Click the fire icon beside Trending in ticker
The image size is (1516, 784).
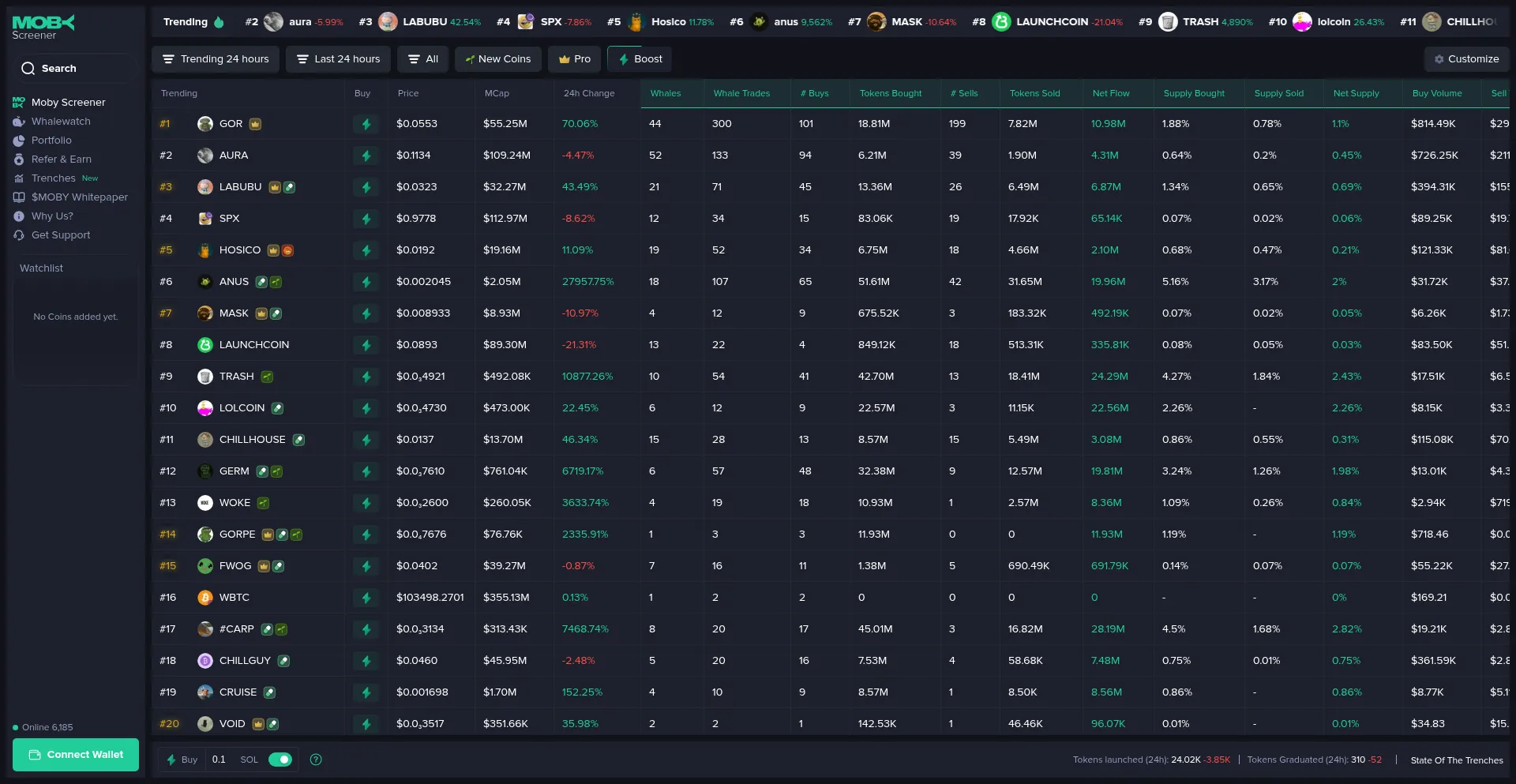(x=220, y=22)
